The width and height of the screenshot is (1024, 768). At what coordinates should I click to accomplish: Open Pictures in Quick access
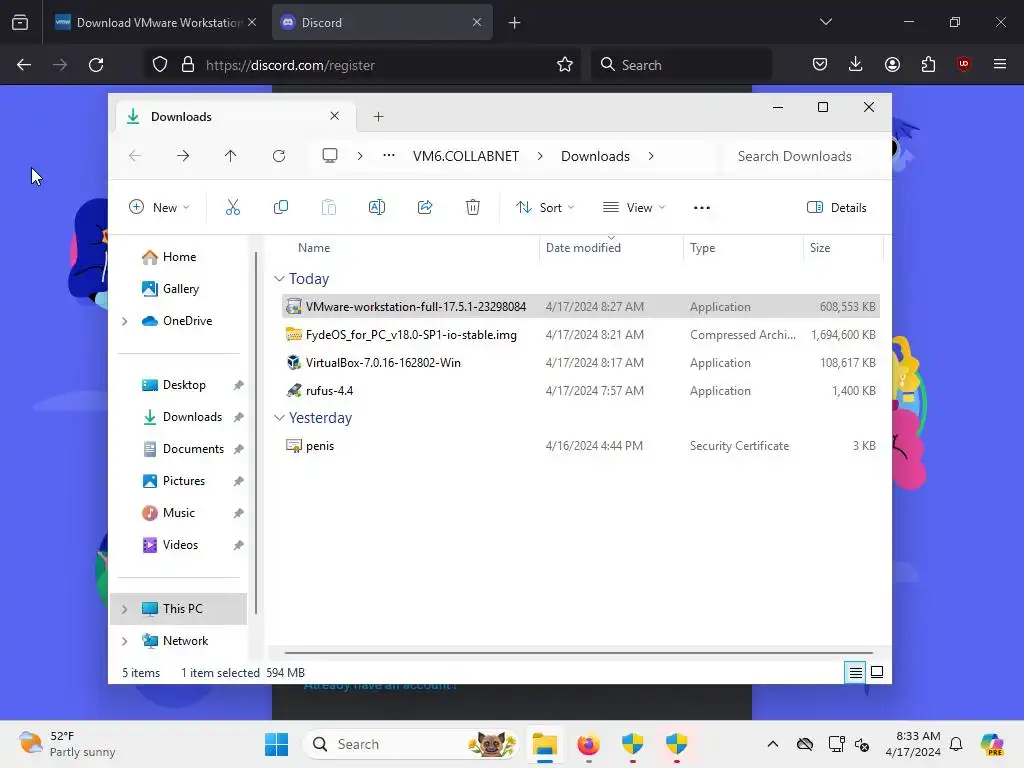[x=184, y=481]
